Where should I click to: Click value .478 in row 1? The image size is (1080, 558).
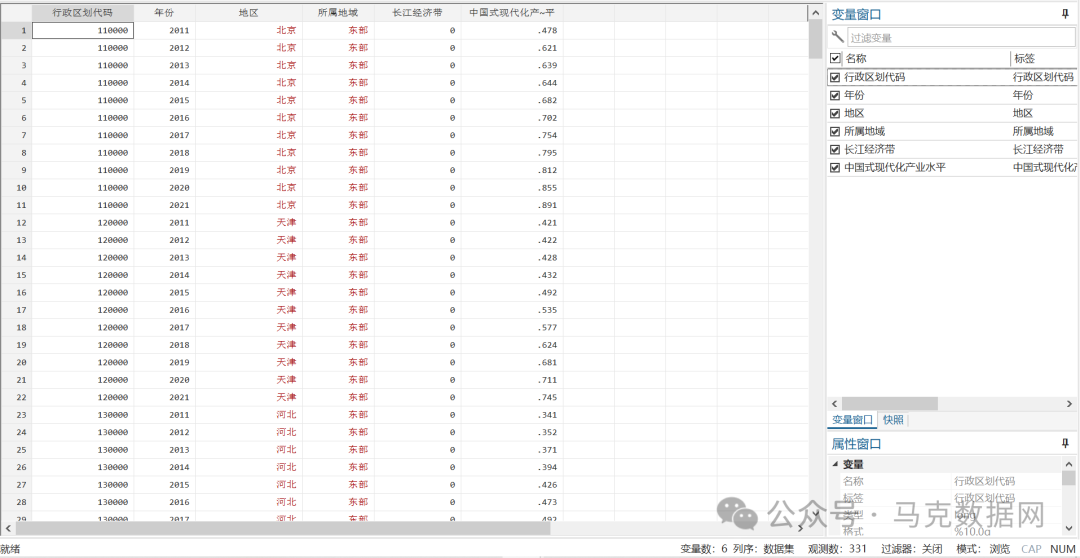512,30
